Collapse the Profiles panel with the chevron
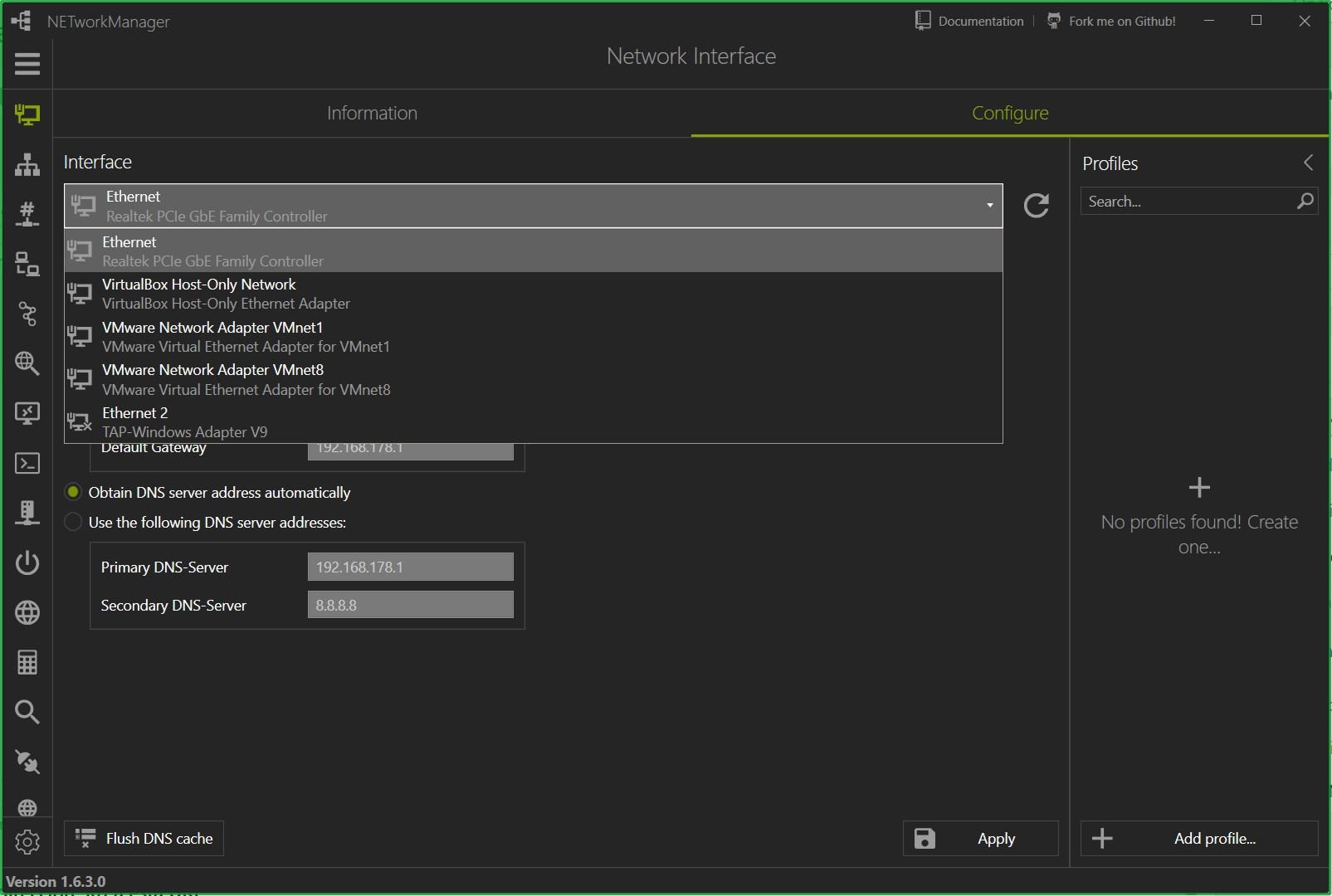 pos(1308,163)
